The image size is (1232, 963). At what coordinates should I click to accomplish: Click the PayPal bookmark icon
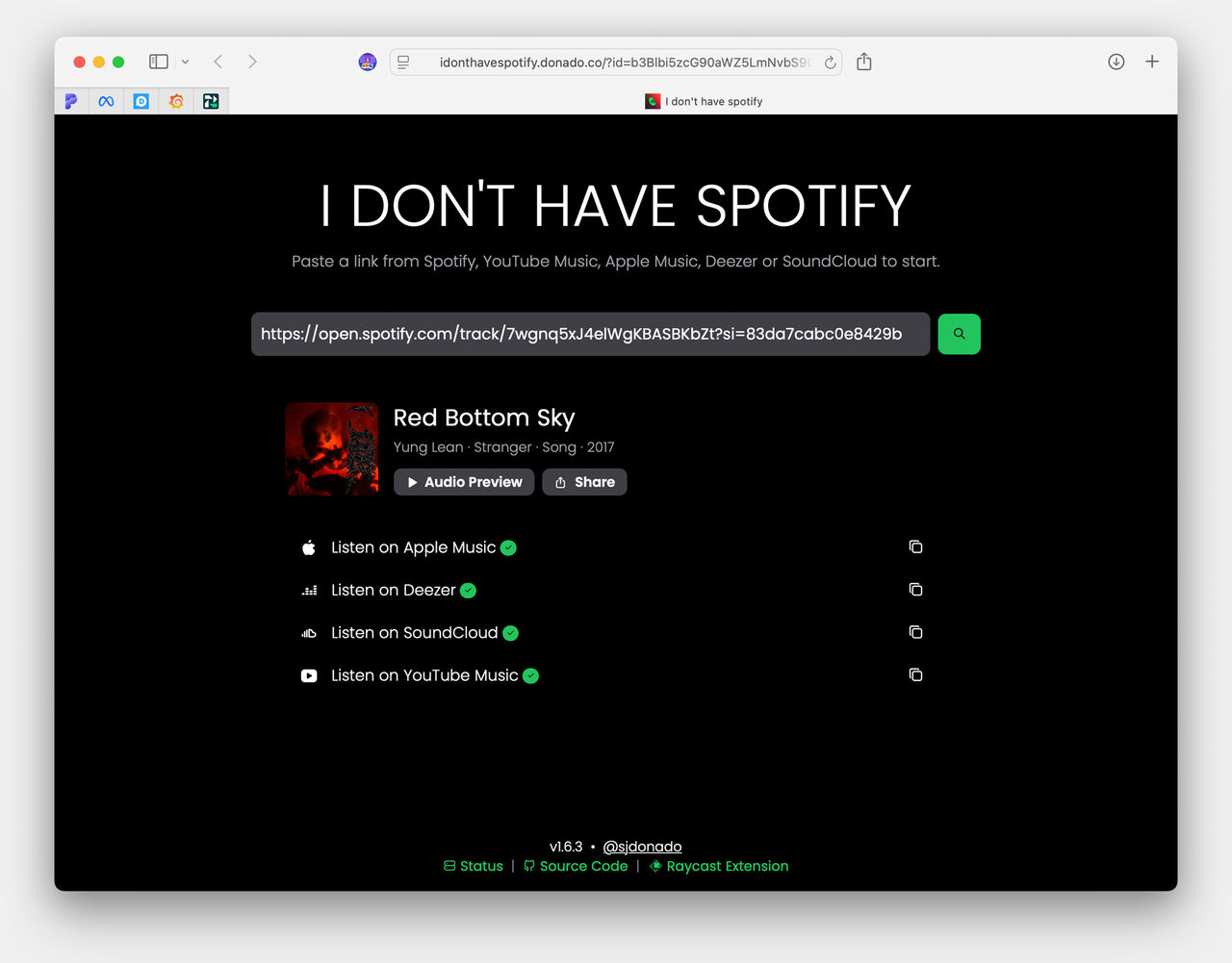[71, 101]
